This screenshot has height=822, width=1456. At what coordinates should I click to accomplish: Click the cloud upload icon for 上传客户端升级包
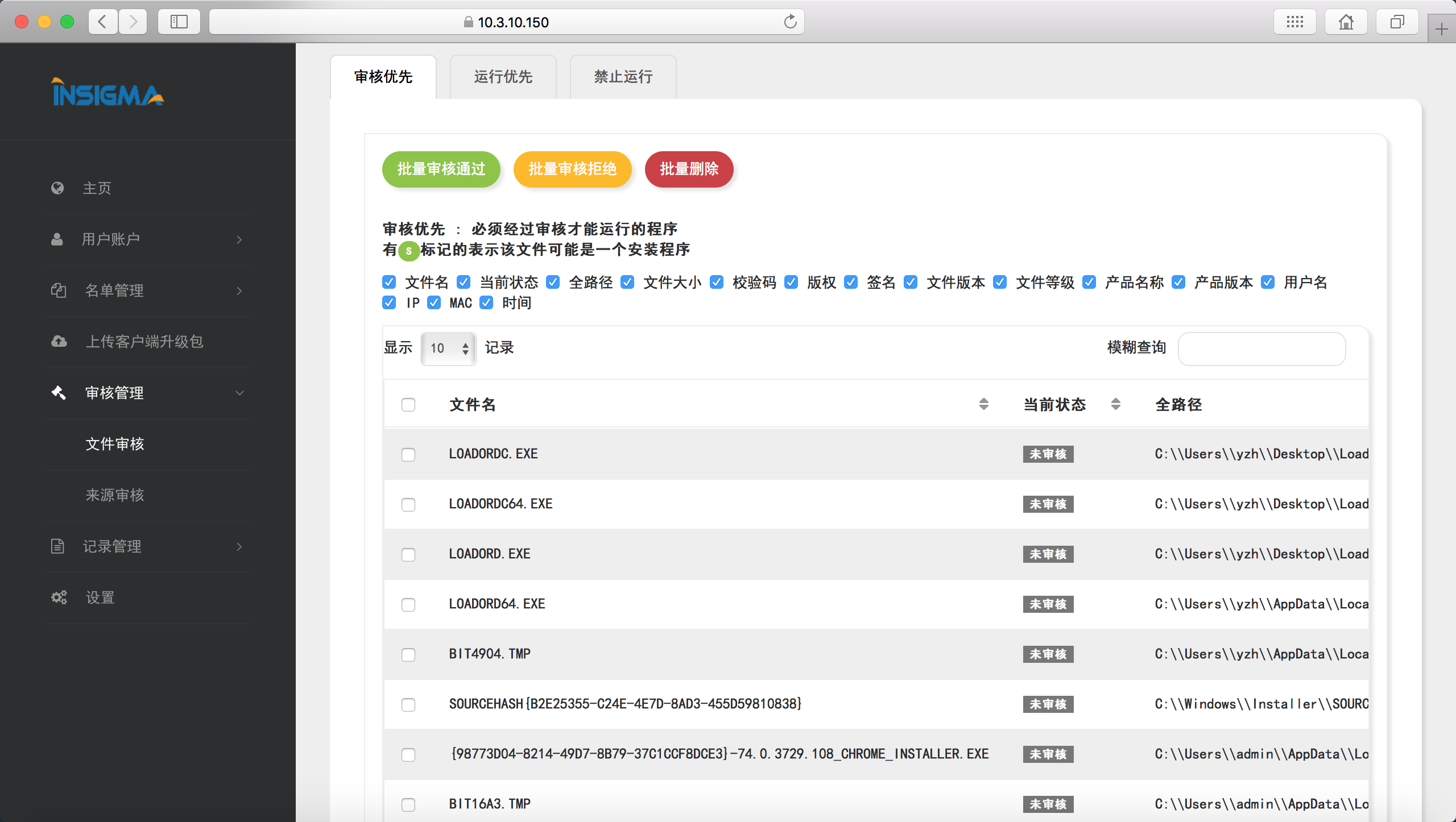point(59,342)
